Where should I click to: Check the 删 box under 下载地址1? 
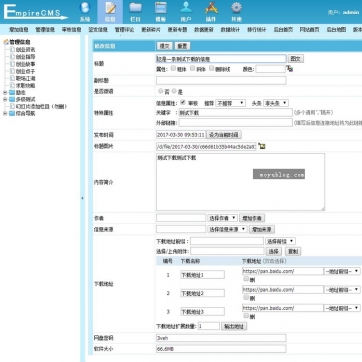(246, 279)
